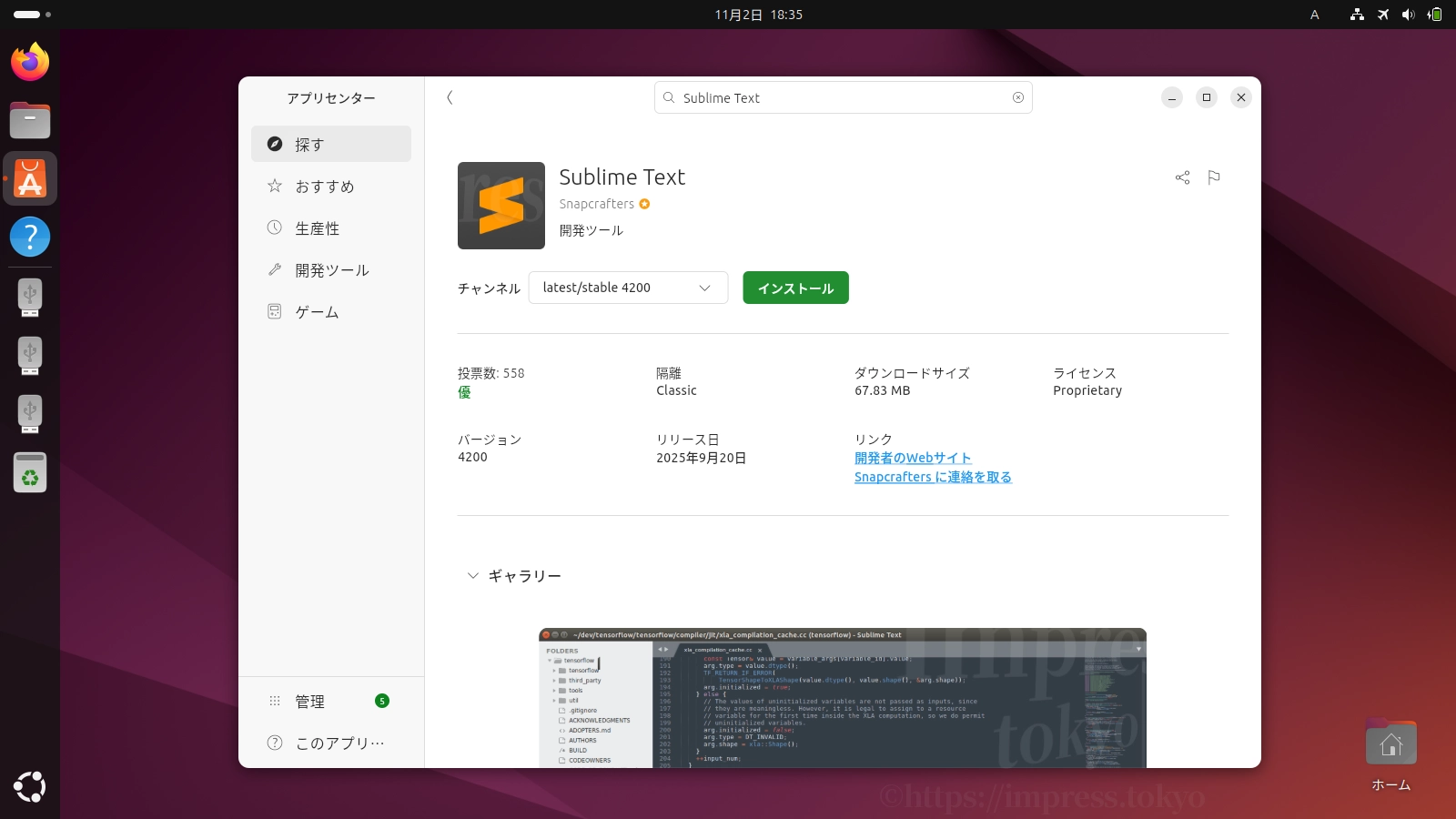The height and width of the screenshot is (819, 1456).
Task: Open the Home folder desktop icon
Action: point(1390,755)
